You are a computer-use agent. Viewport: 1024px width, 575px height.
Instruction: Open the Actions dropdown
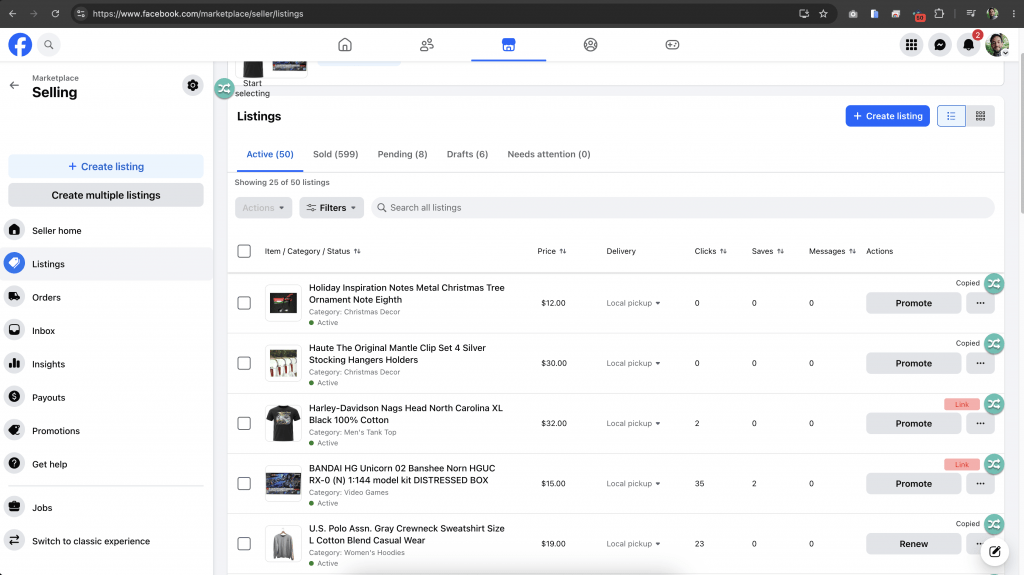[x=263, y=208]
